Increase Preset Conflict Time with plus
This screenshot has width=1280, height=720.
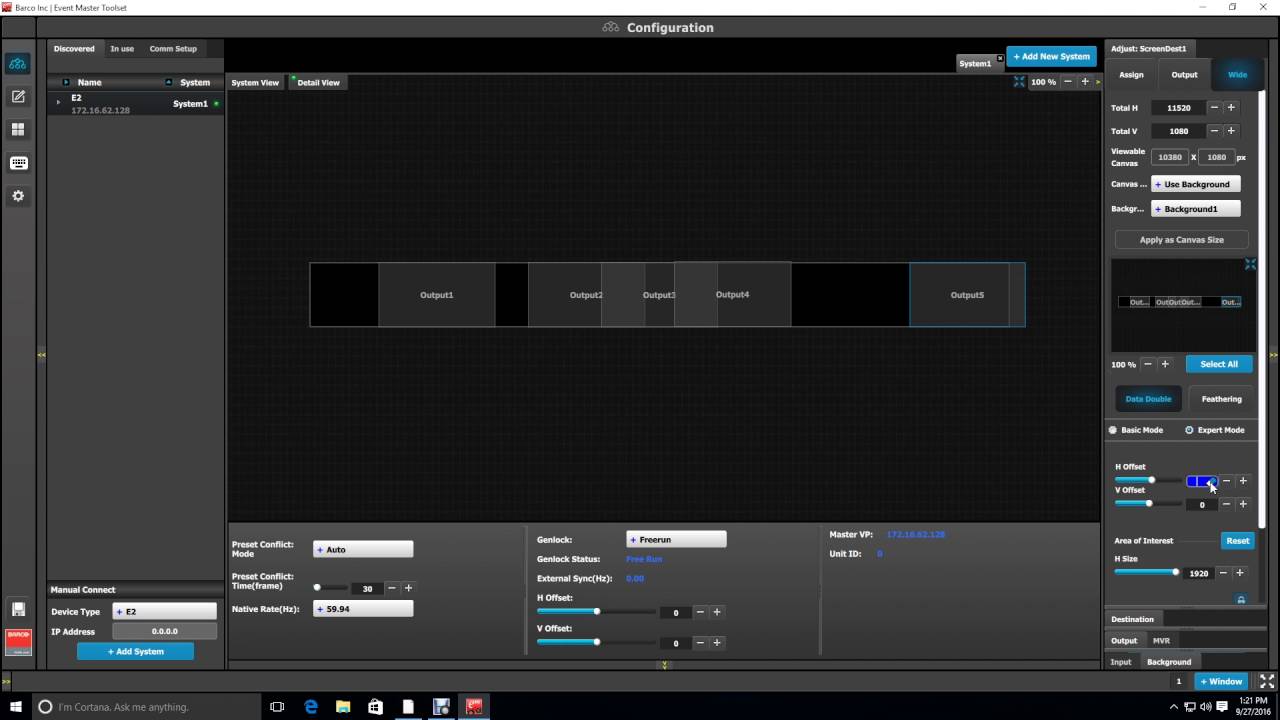click(408, 588)
